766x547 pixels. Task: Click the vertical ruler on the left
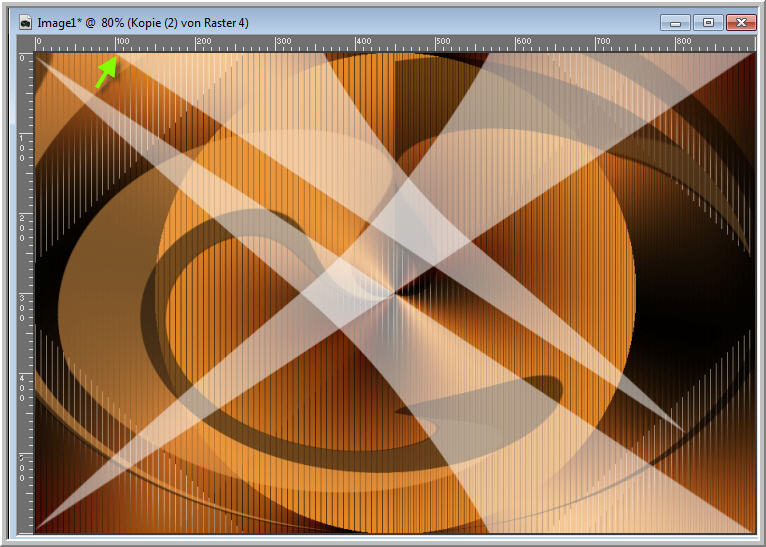26,292
